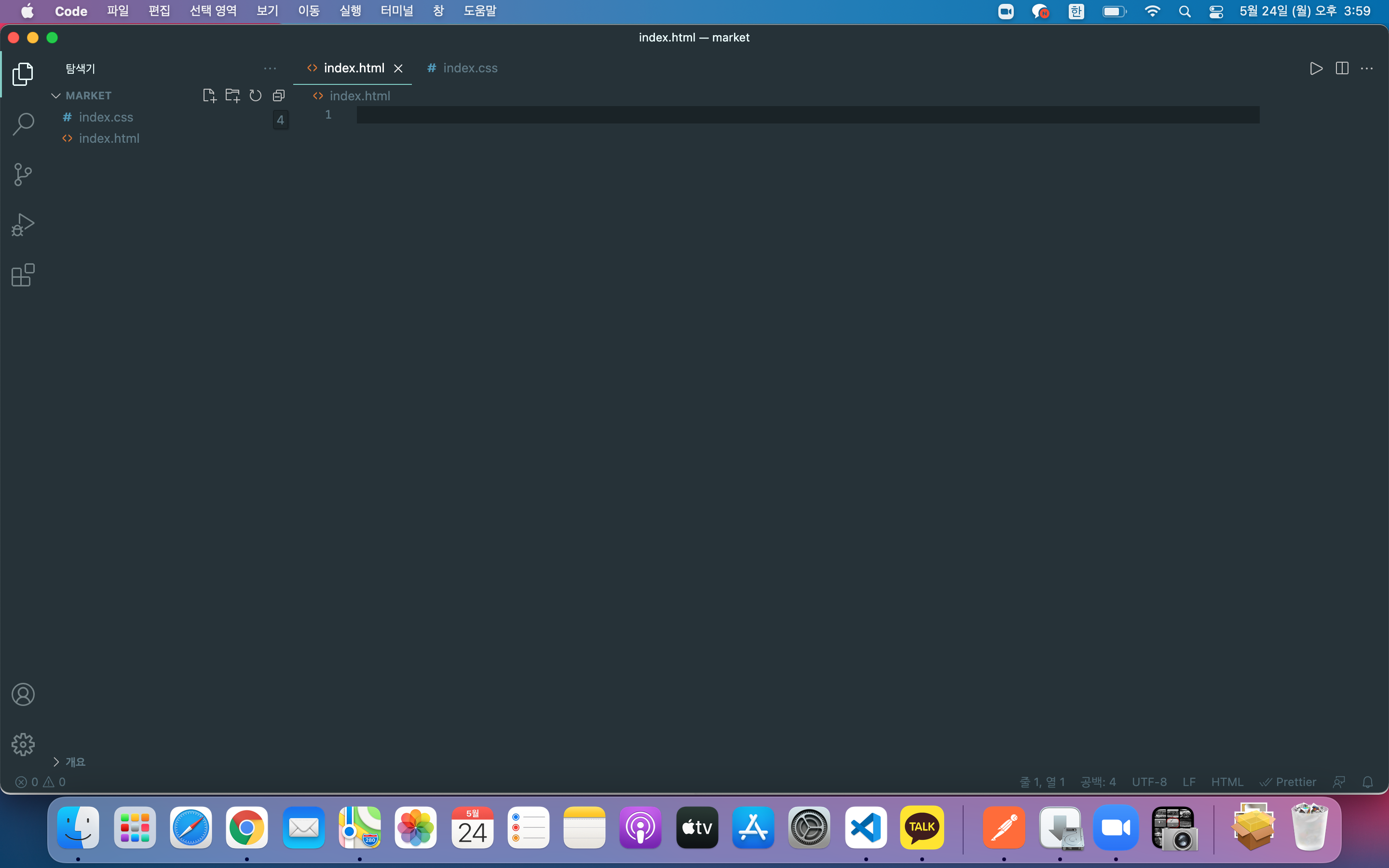Image resolution: width=1389 pixels, height=868 pixels.
Task: Open the HTML language mode selector
Action: coord(1226,782)
